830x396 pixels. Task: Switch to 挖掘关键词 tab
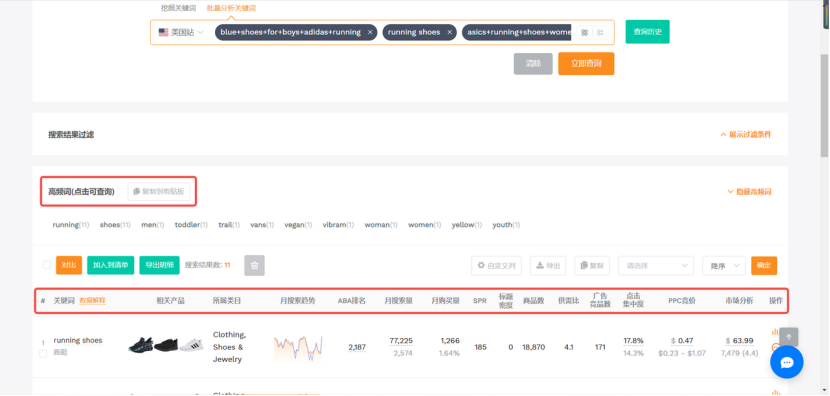178,8
